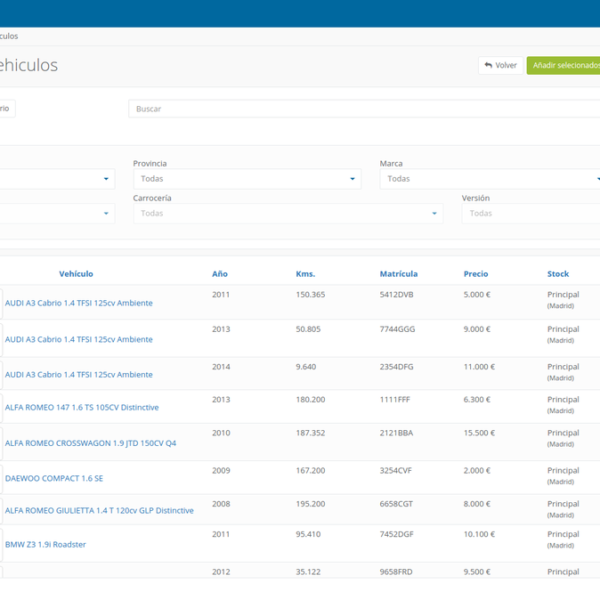Open ALFA ROMEO 147 1.6 TS link
Image resolution: width=600 pixels, height=600 pixels.
tap(82, 408)
